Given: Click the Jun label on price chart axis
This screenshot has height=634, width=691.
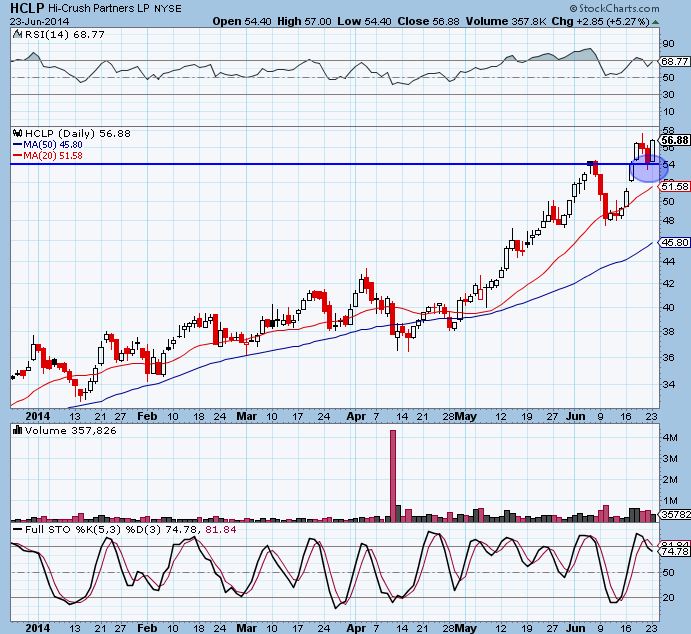Looking at the screenshot, I should 576,416.
